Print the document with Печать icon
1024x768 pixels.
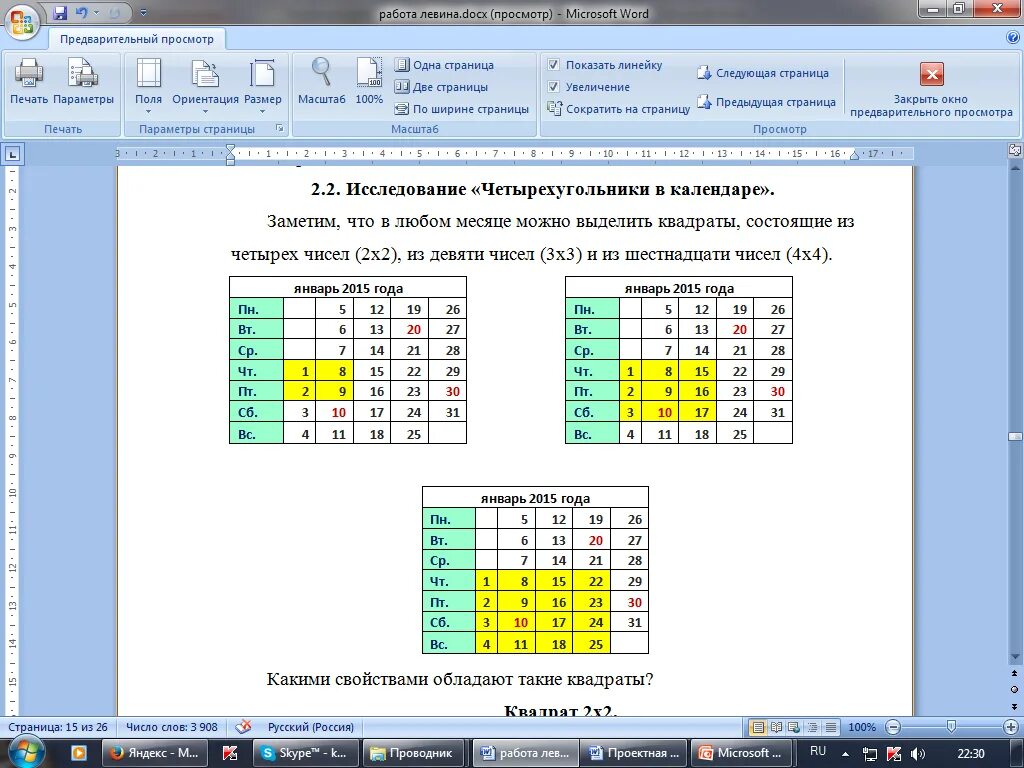point(29,81)
